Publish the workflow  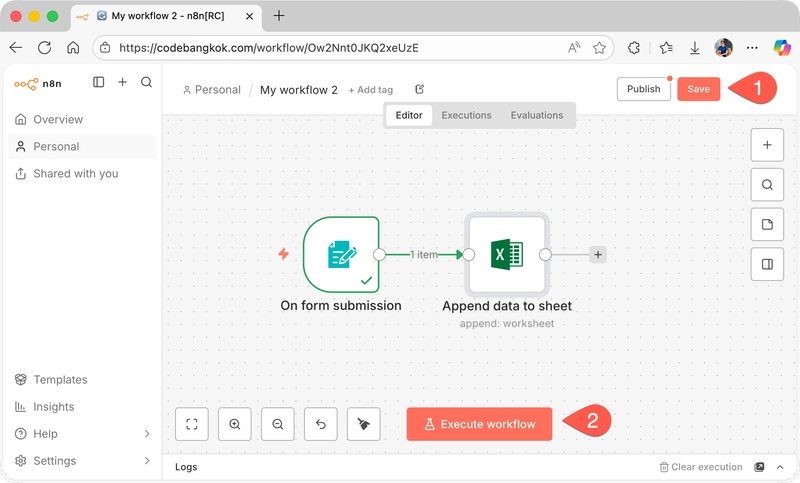click(643, 89)
